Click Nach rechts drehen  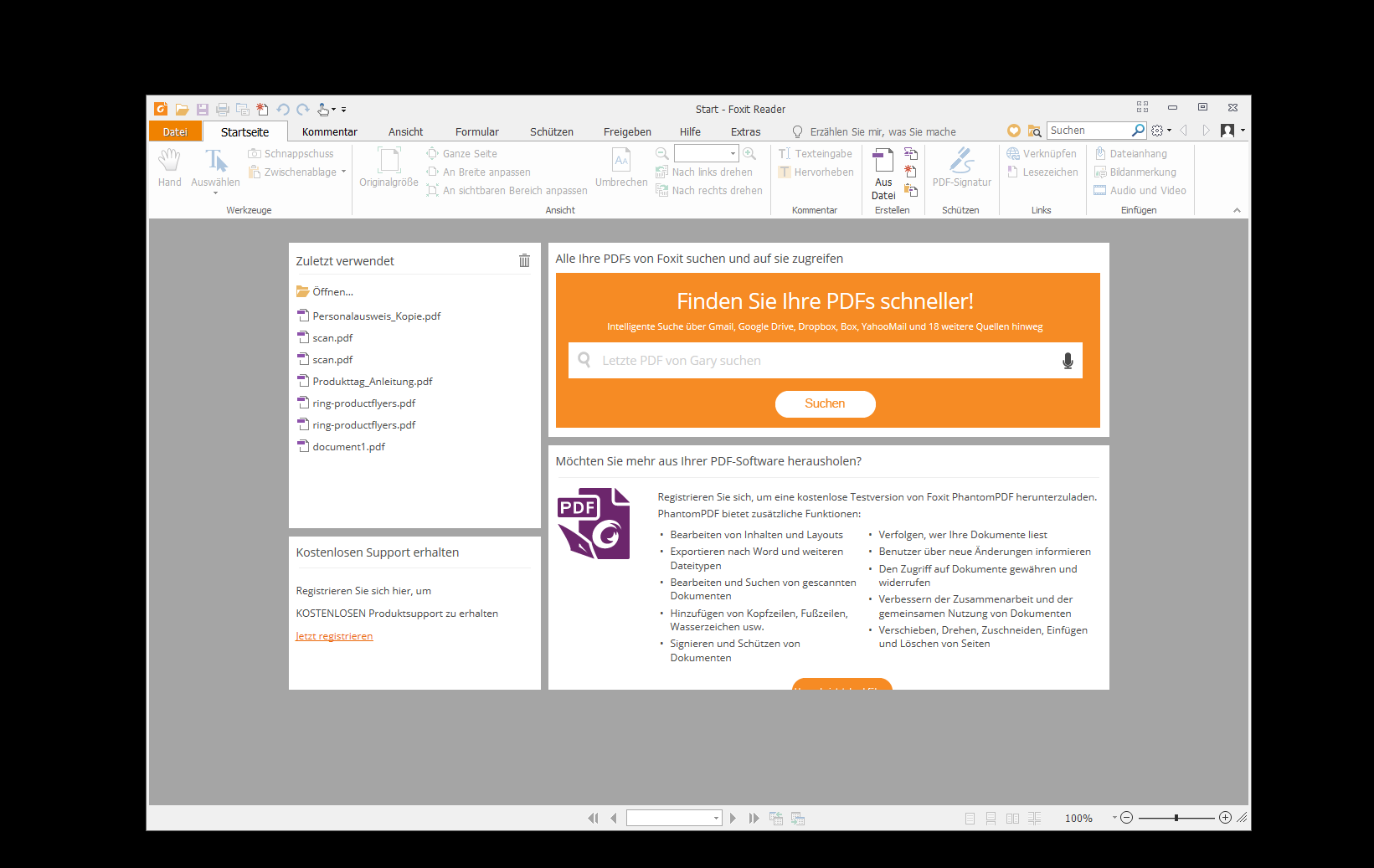click(709, 191)
